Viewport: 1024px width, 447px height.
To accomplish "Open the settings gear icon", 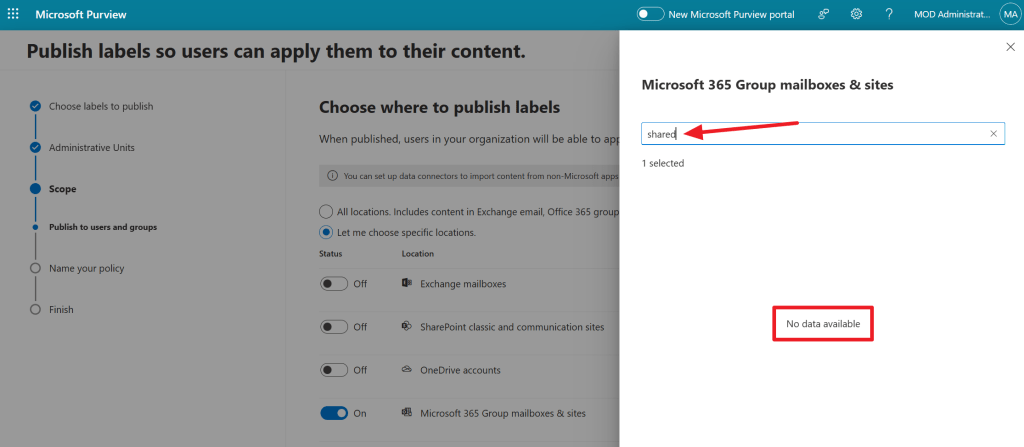I will [x=856, y=14].
